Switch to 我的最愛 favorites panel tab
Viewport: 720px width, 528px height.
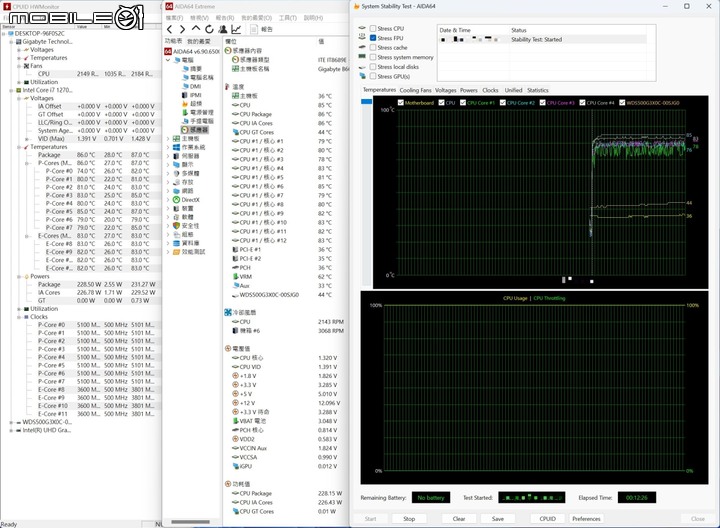(199, 41)
